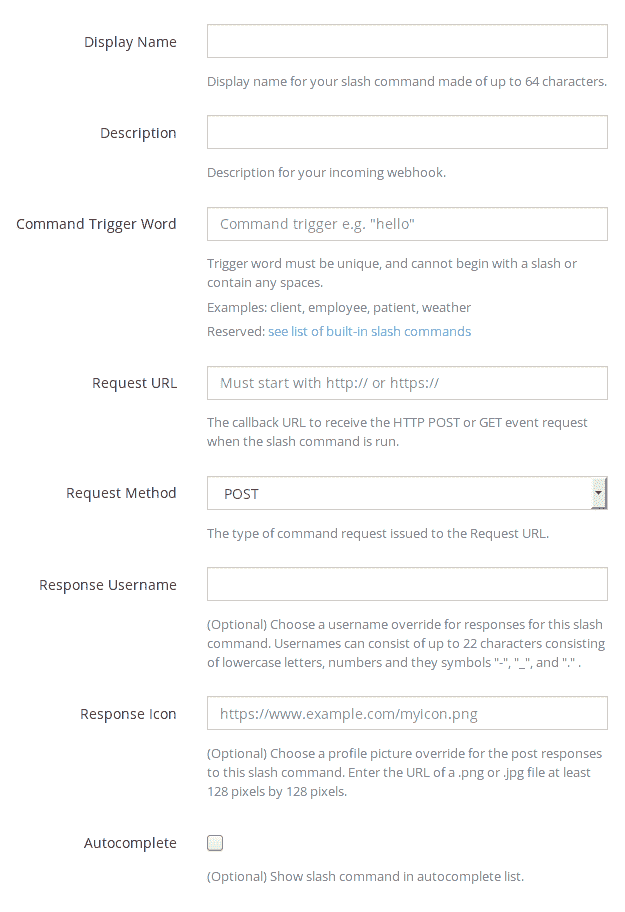Click the Response Icon label
Viewport: 625px width, 912px height.
point(129,713)
